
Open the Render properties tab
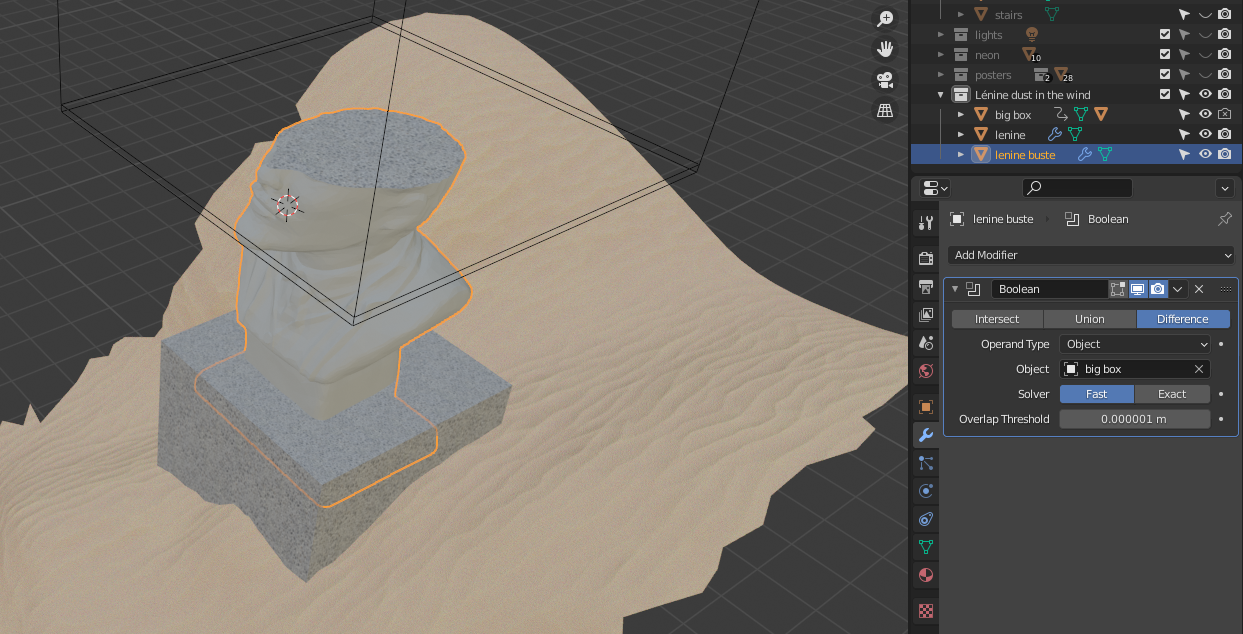[x=926, y=258]
